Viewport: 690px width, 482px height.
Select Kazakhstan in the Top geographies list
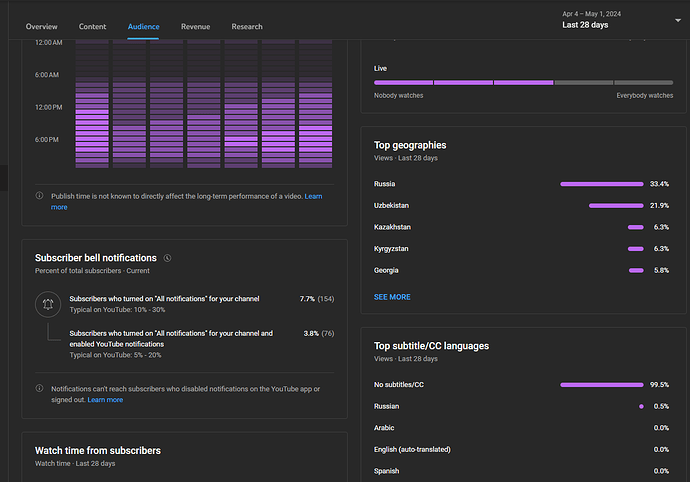tap(391, 227)
